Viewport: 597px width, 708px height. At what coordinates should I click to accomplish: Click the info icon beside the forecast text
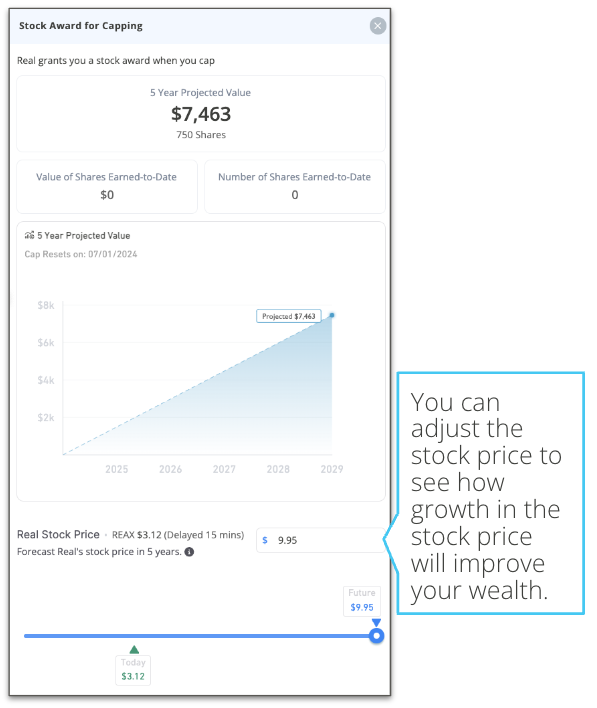(190, 552)
